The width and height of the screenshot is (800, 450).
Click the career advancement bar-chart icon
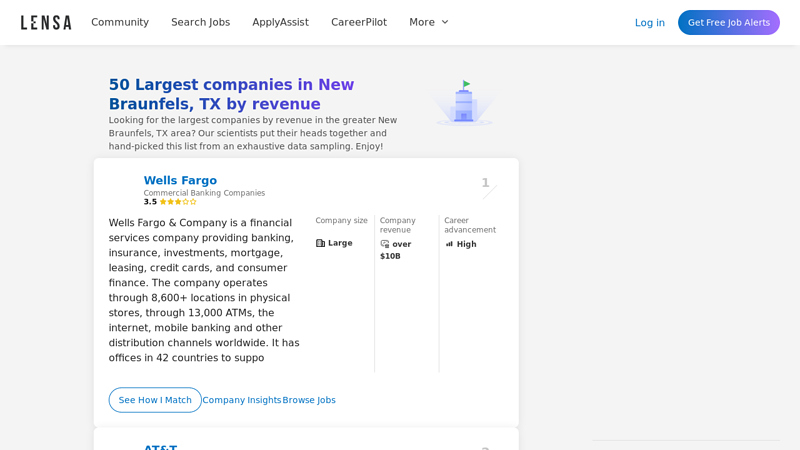[449, 244]
